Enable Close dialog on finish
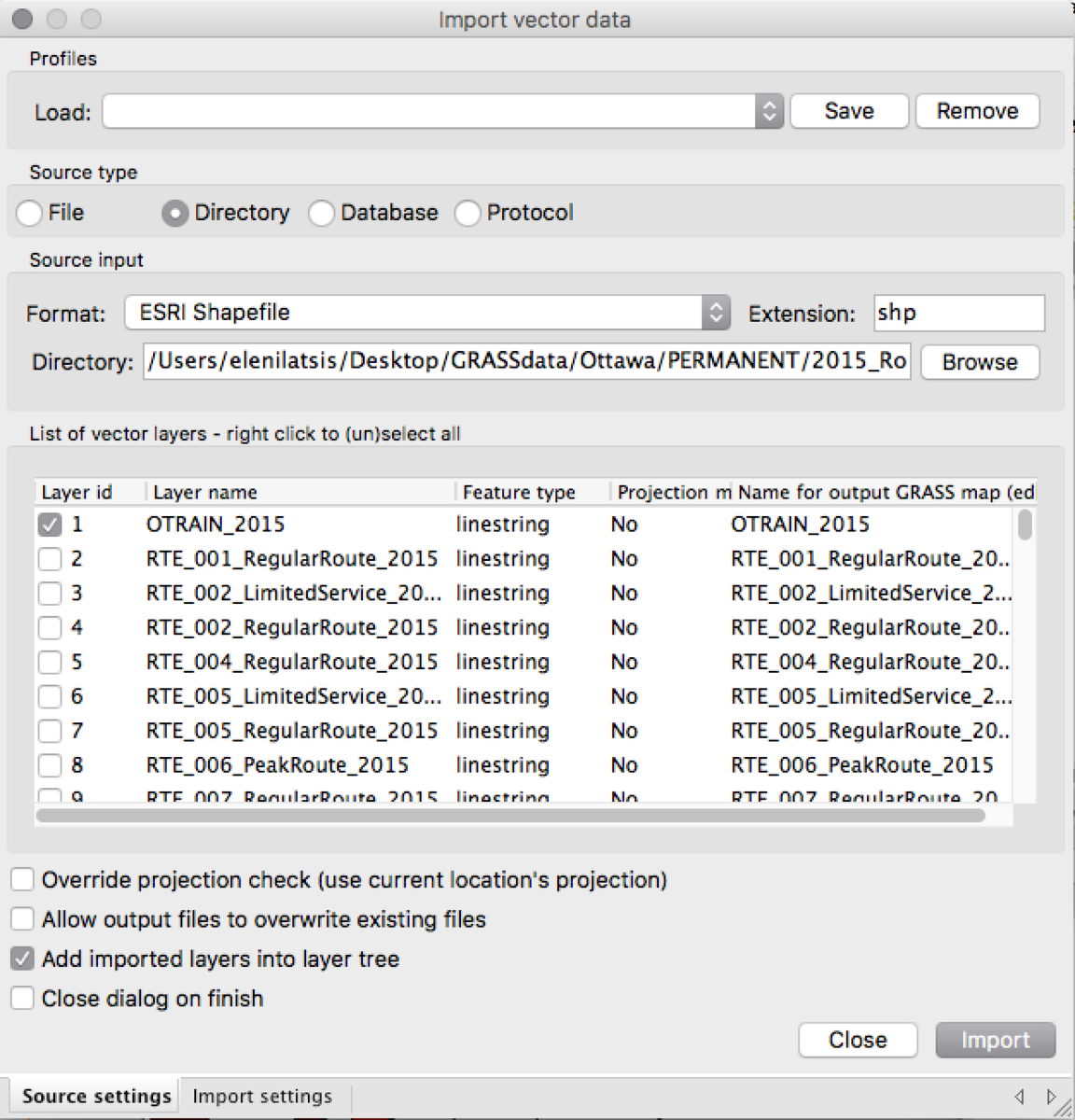The height and width of the screenshot is (1120, 1075). coord(21,998)
